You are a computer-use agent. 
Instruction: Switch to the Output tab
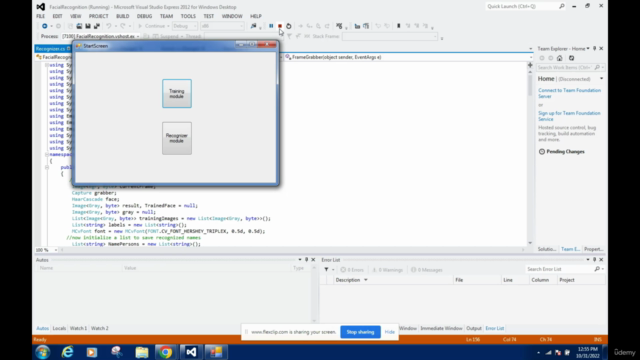[474, 328]
